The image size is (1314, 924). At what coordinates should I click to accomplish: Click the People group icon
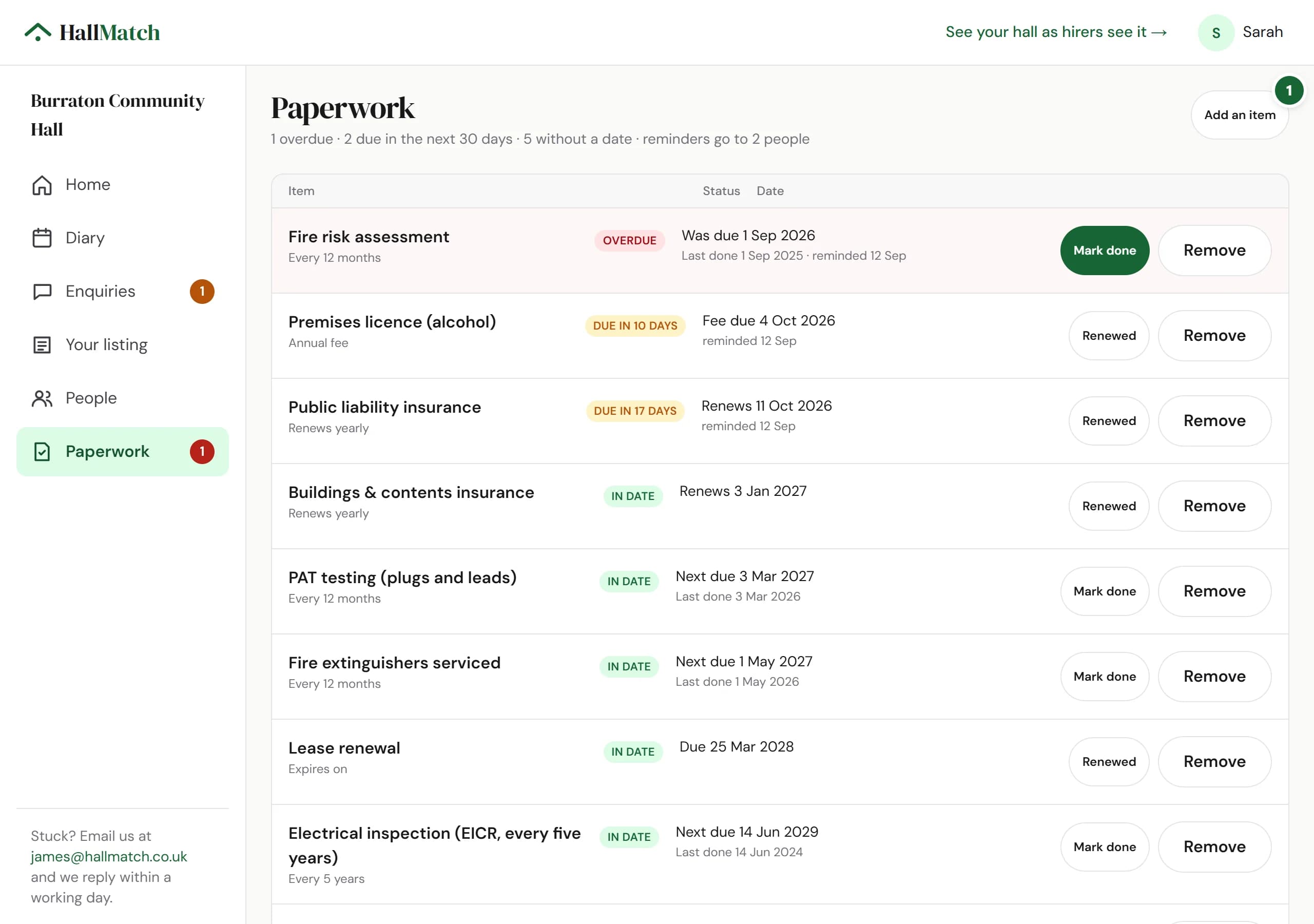(x=42, y=398)
